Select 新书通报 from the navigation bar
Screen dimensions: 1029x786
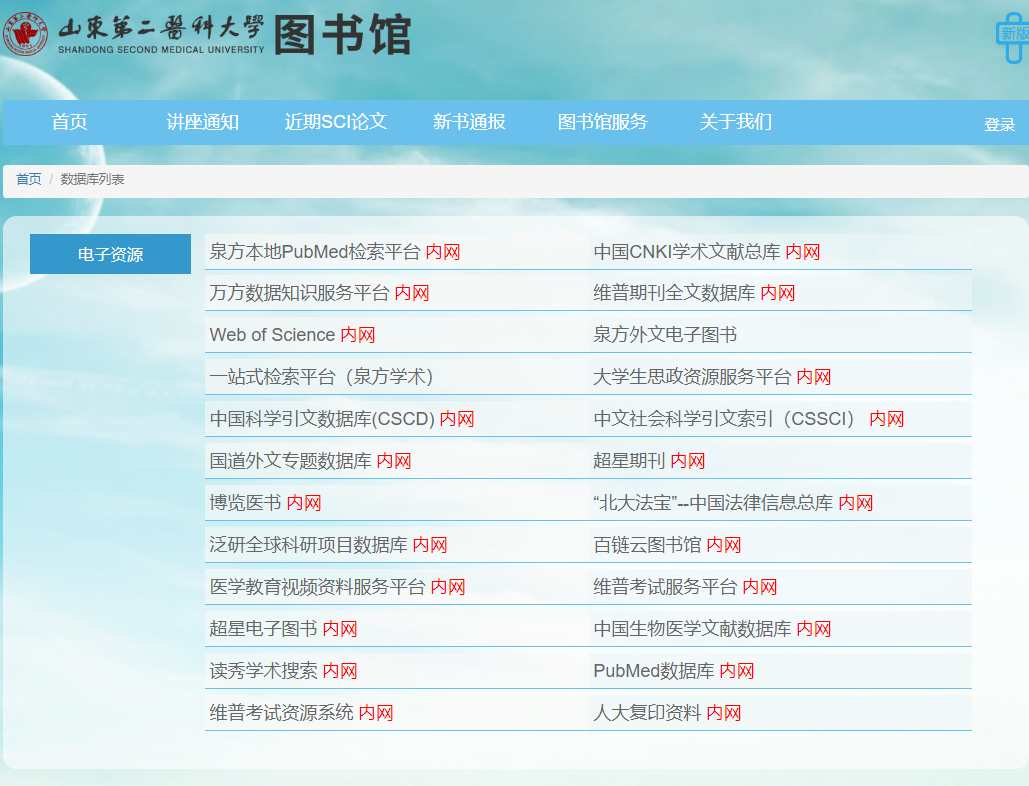coord(469,122)
